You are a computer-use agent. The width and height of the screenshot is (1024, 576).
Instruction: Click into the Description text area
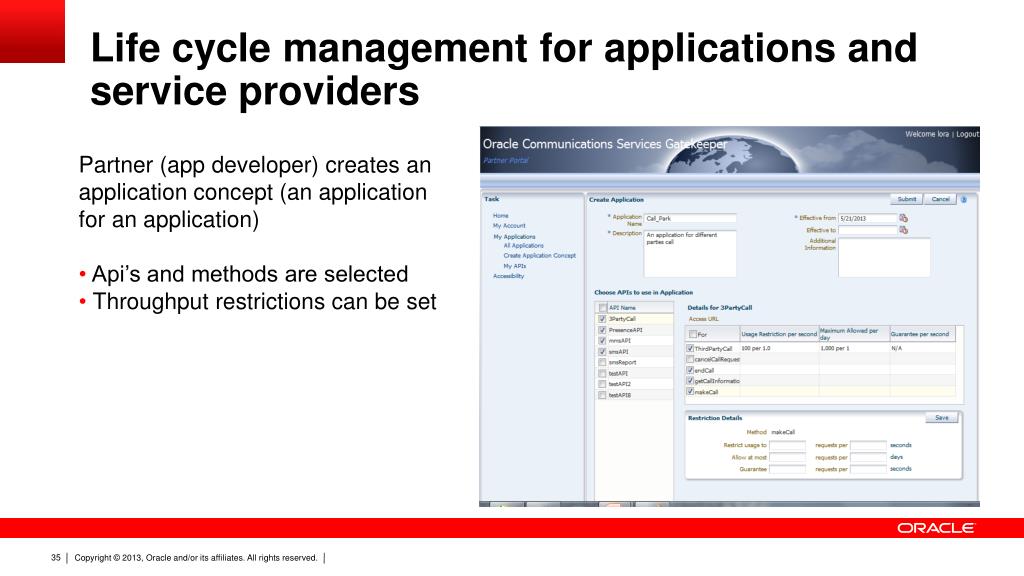690,253
